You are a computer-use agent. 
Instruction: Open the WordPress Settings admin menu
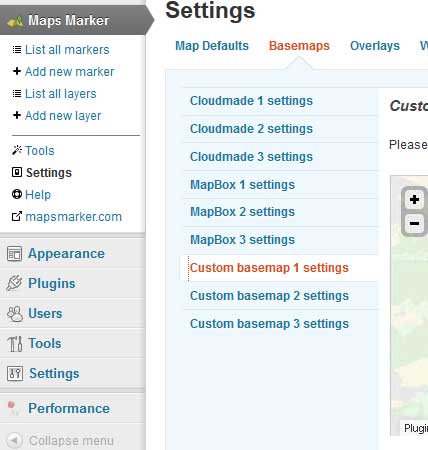pyautogui.click(x=54, y=374)
